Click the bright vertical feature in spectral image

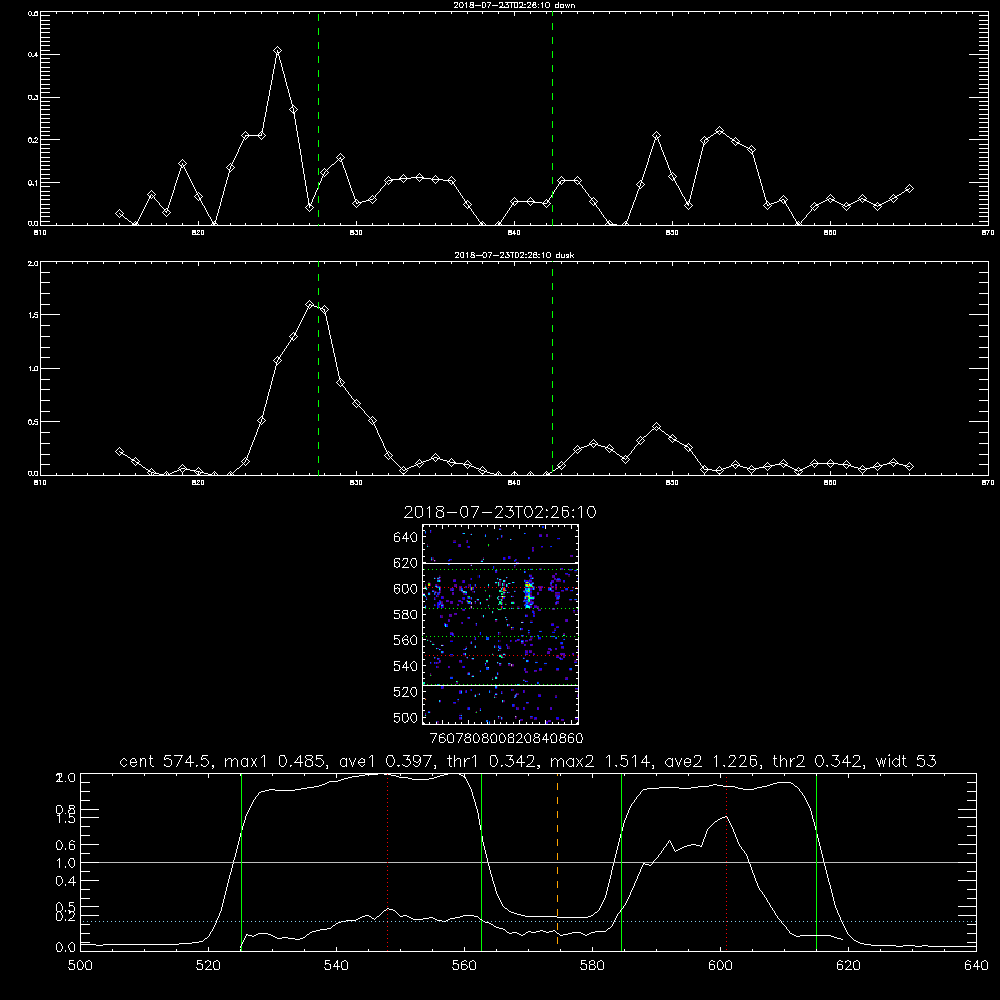click(x=528, y=592)
